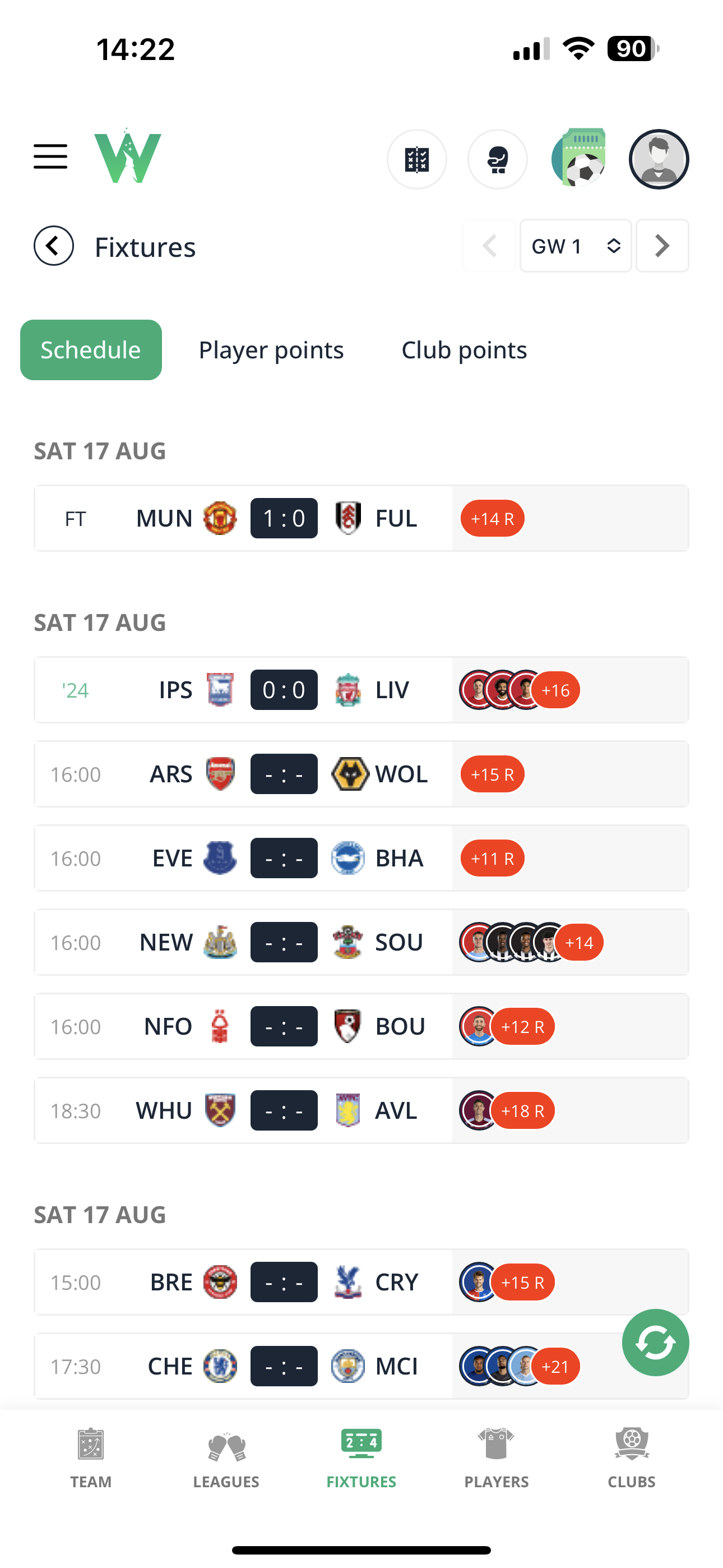Screen dimensions: 723x1568
Task: Go to the next gameweek arrow
Action: pyautogui.click(x=662, y=246)
